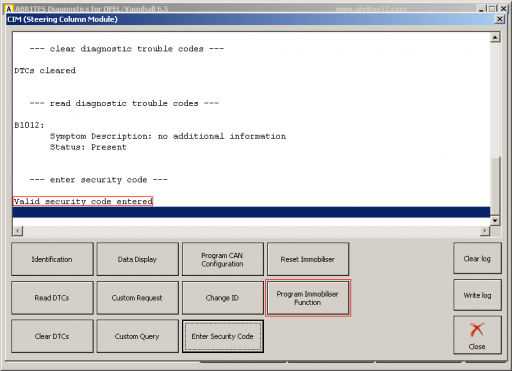Click the log scroll down arrow

click(495, 220)
